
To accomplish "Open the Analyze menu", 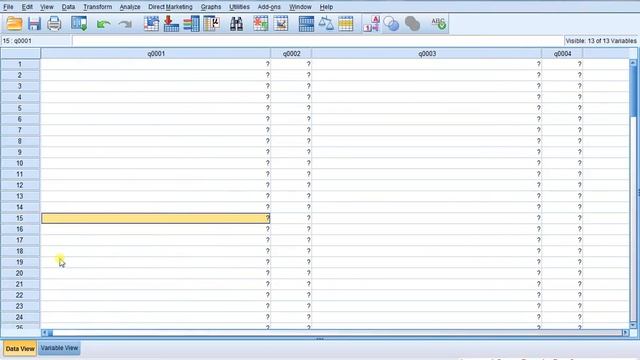I will [x=130, y=7].
